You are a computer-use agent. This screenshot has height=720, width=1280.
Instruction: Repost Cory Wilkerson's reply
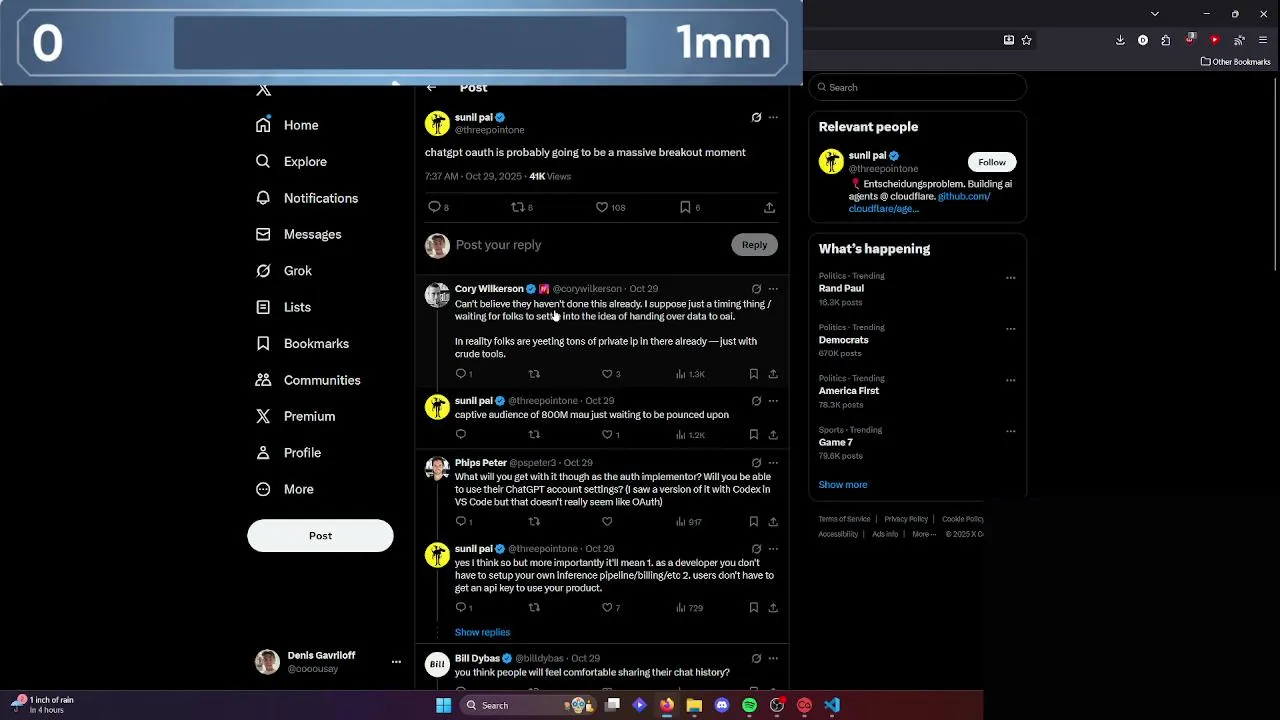534,374
